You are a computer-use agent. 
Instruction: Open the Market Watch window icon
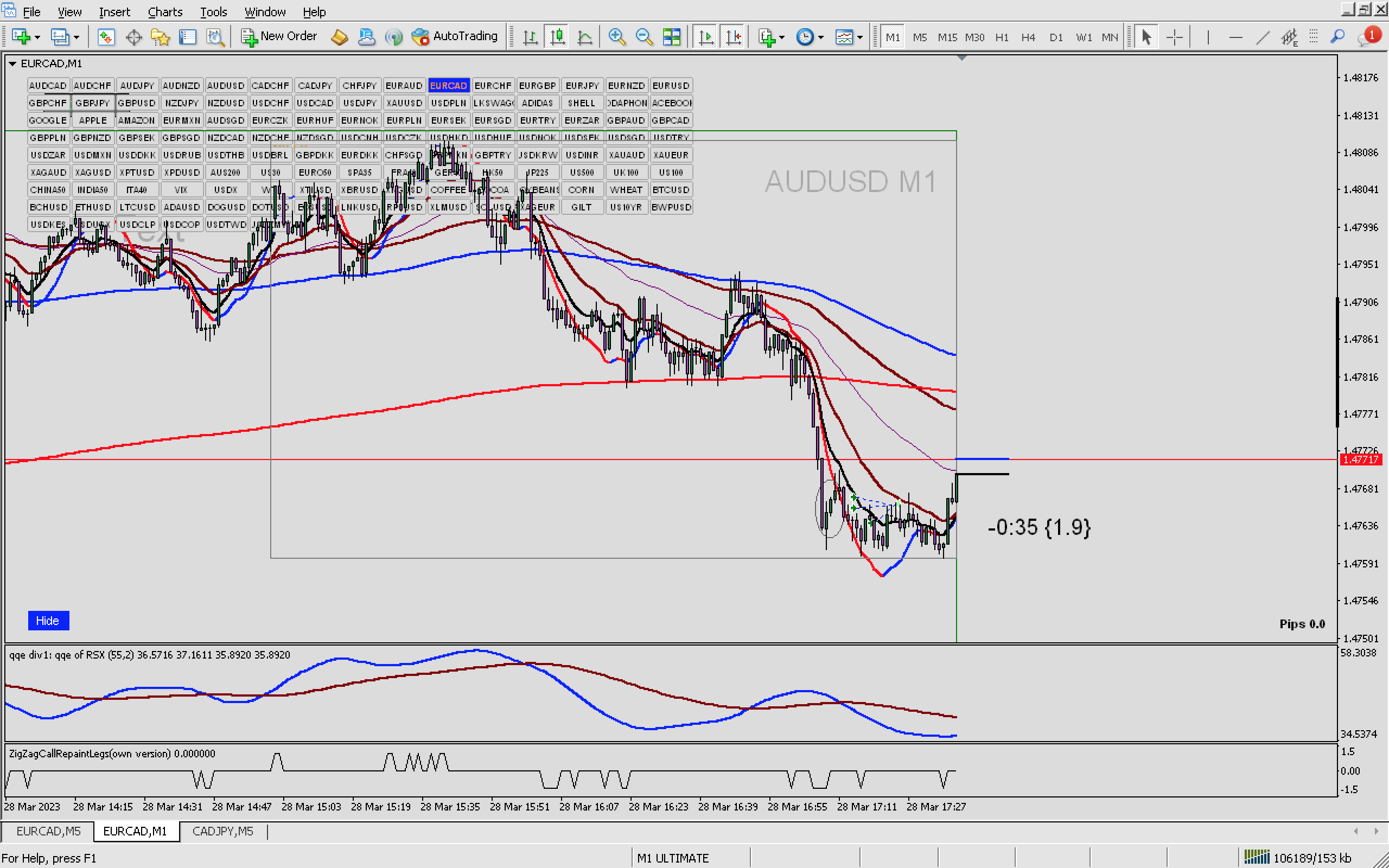[x=106, y=37]
